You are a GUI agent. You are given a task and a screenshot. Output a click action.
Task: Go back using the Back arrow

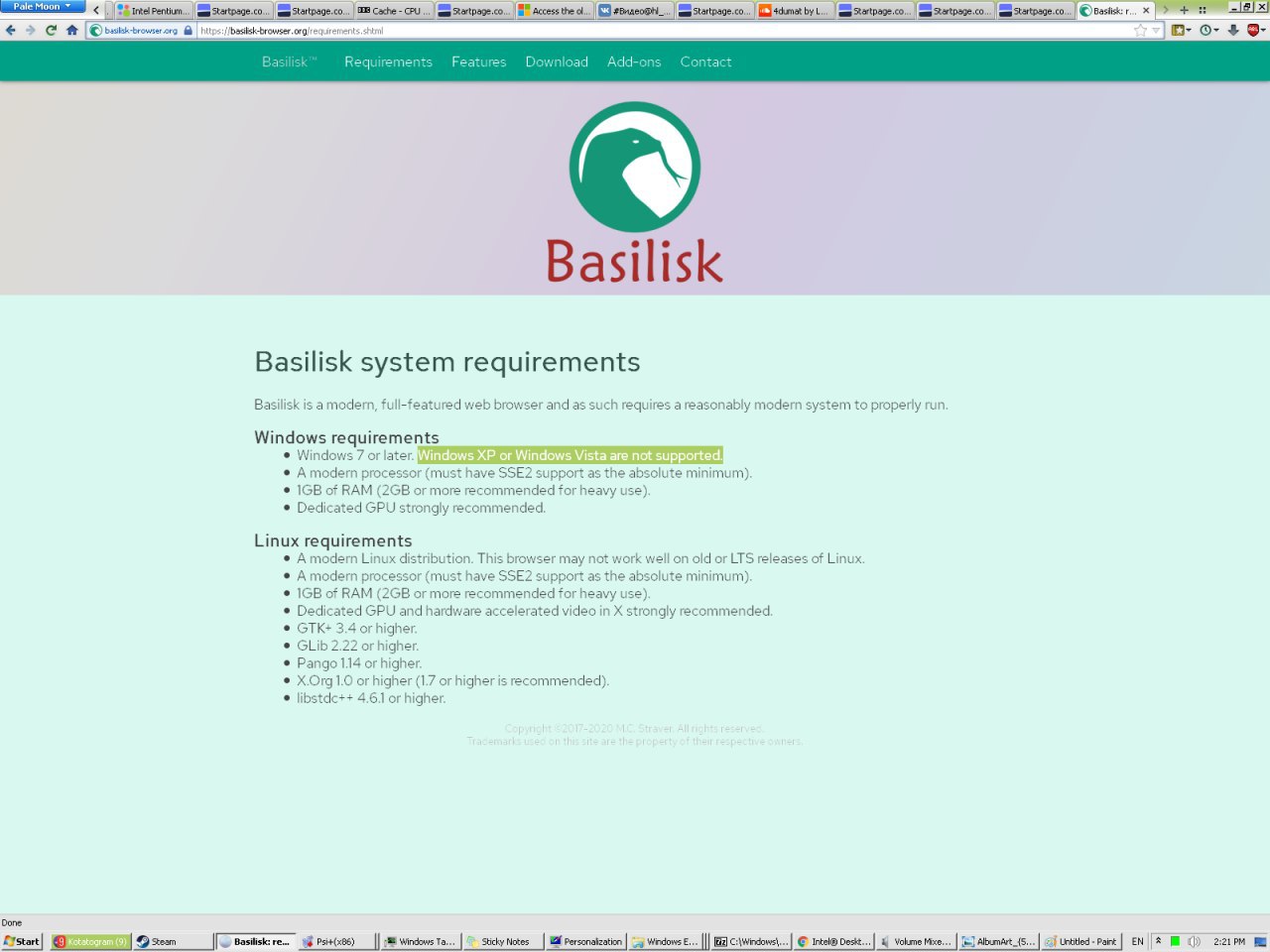11,30
